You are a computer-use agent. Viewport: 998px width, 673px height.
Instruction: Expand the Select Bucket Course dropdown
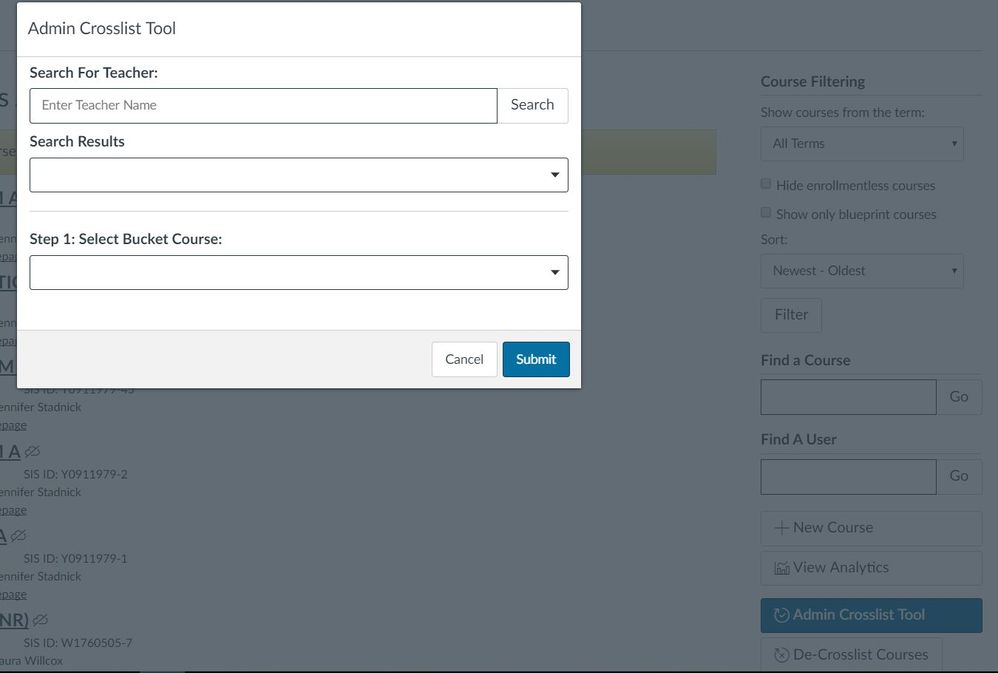coord(299,273)
